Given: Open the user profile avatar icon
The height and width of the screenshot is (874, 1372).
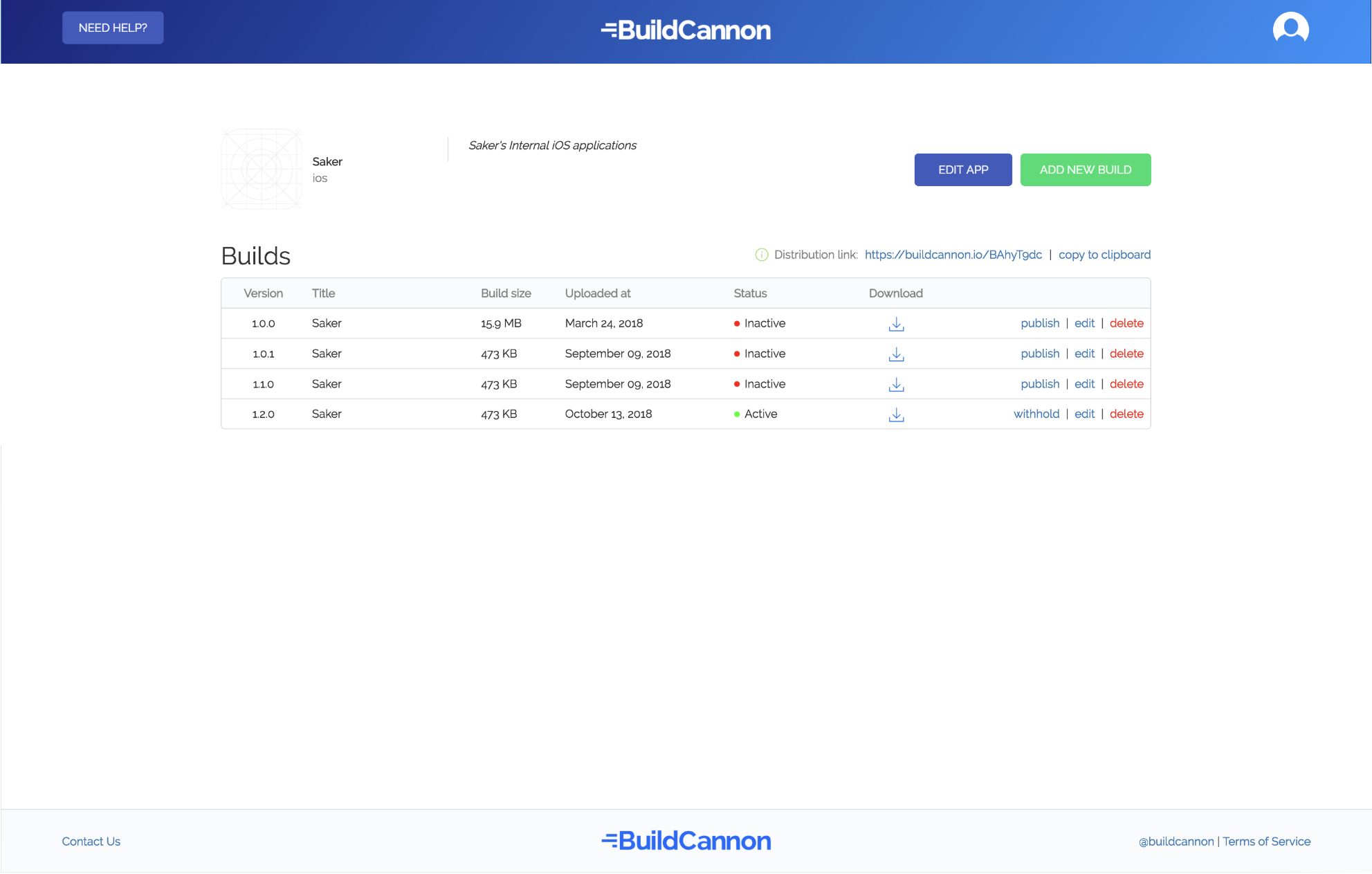Looking at the screenshot, I should (x=1290, y=29).
